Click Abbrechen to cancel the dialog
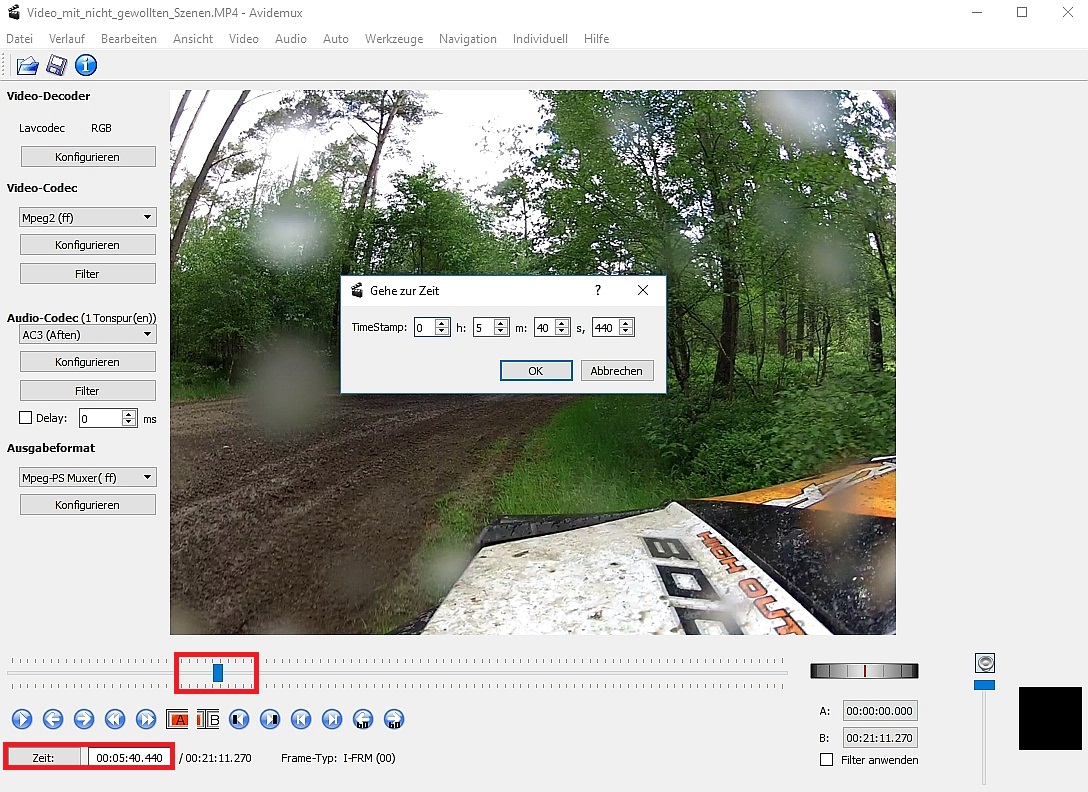 [x=617, y=371]
